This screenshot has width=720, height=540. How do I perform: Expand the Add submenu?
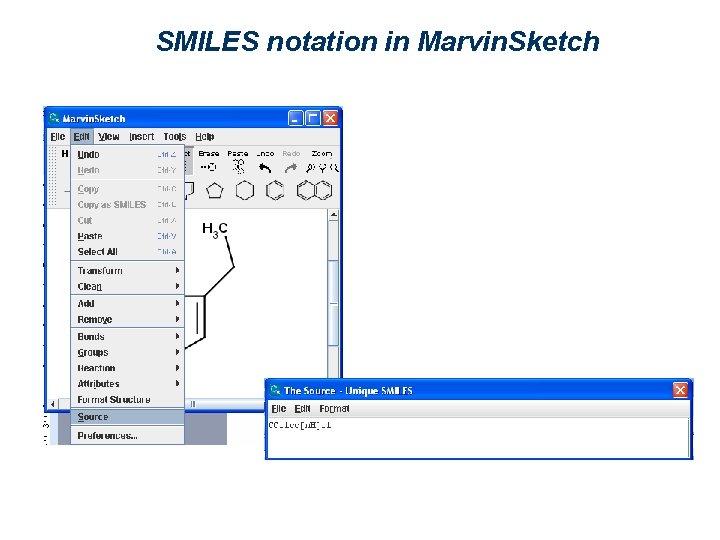click(127, 304)
